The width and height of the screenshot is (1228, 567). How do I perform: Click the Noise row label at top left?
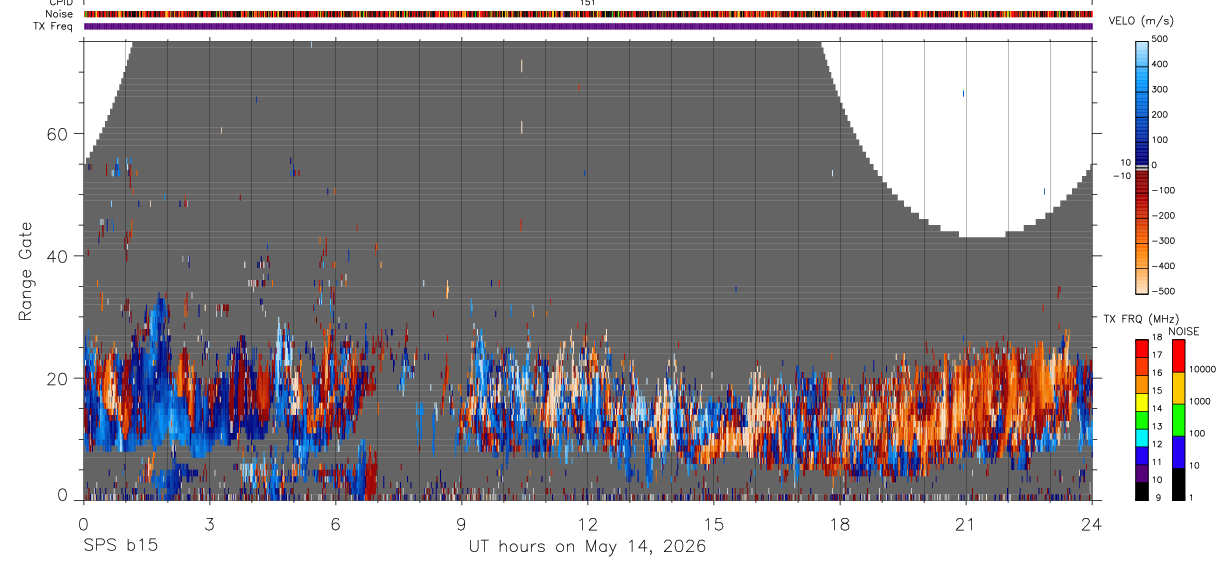pos(59,14)
